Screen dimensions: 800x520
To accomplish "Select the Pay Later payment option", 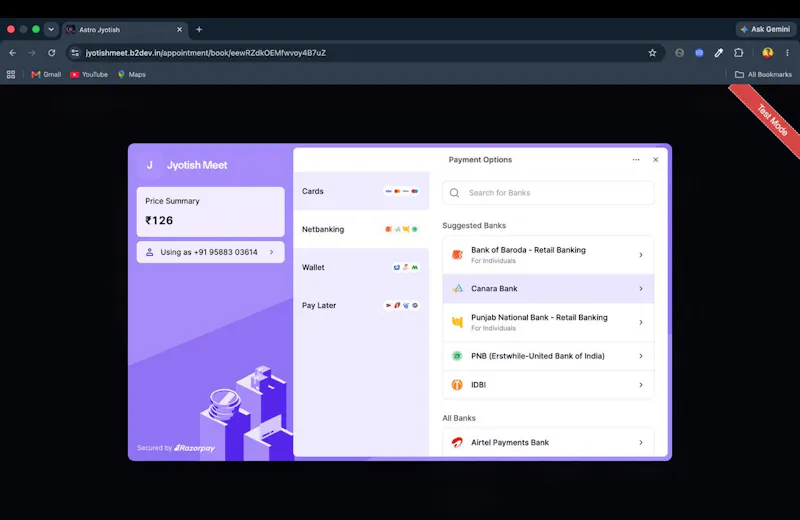I will (x=361, y=305).
